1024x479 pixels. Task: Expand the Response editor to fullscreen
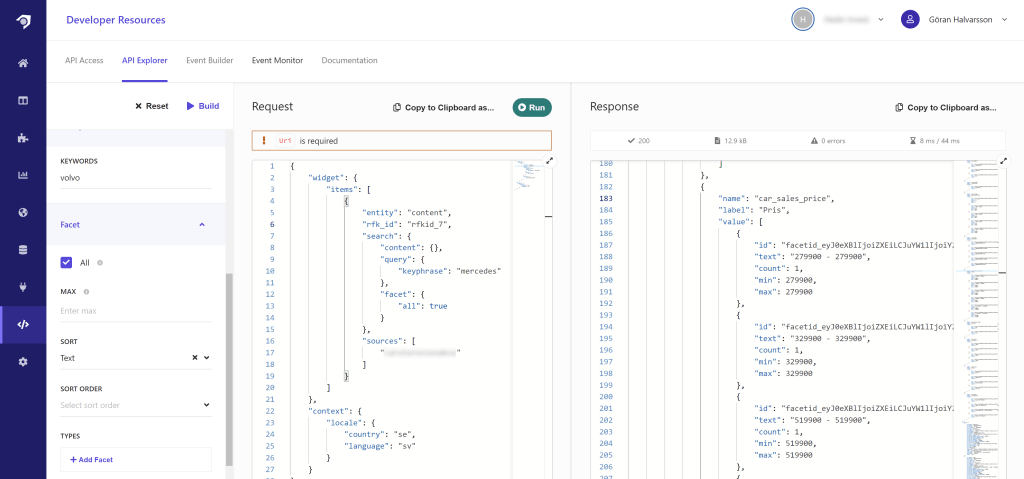[1004, 161]
